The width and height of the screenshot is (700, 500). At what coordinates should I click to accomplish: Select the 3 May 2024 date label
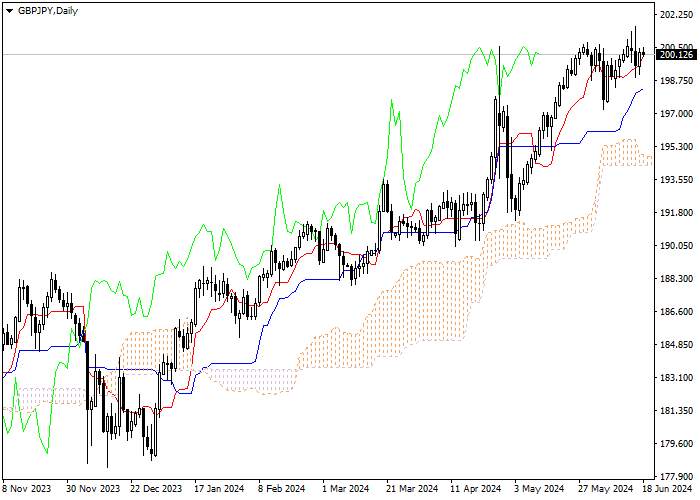click(x=539, y=488)
